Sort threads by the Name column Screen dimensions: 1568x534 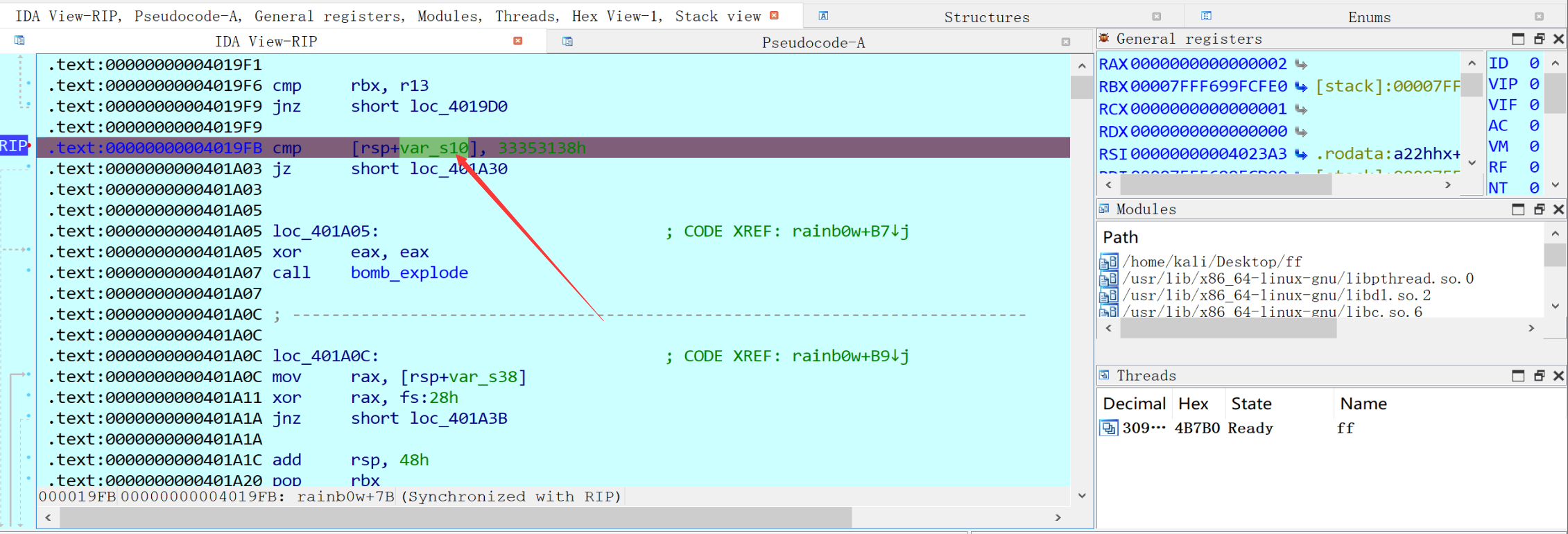pos(1363,404)
